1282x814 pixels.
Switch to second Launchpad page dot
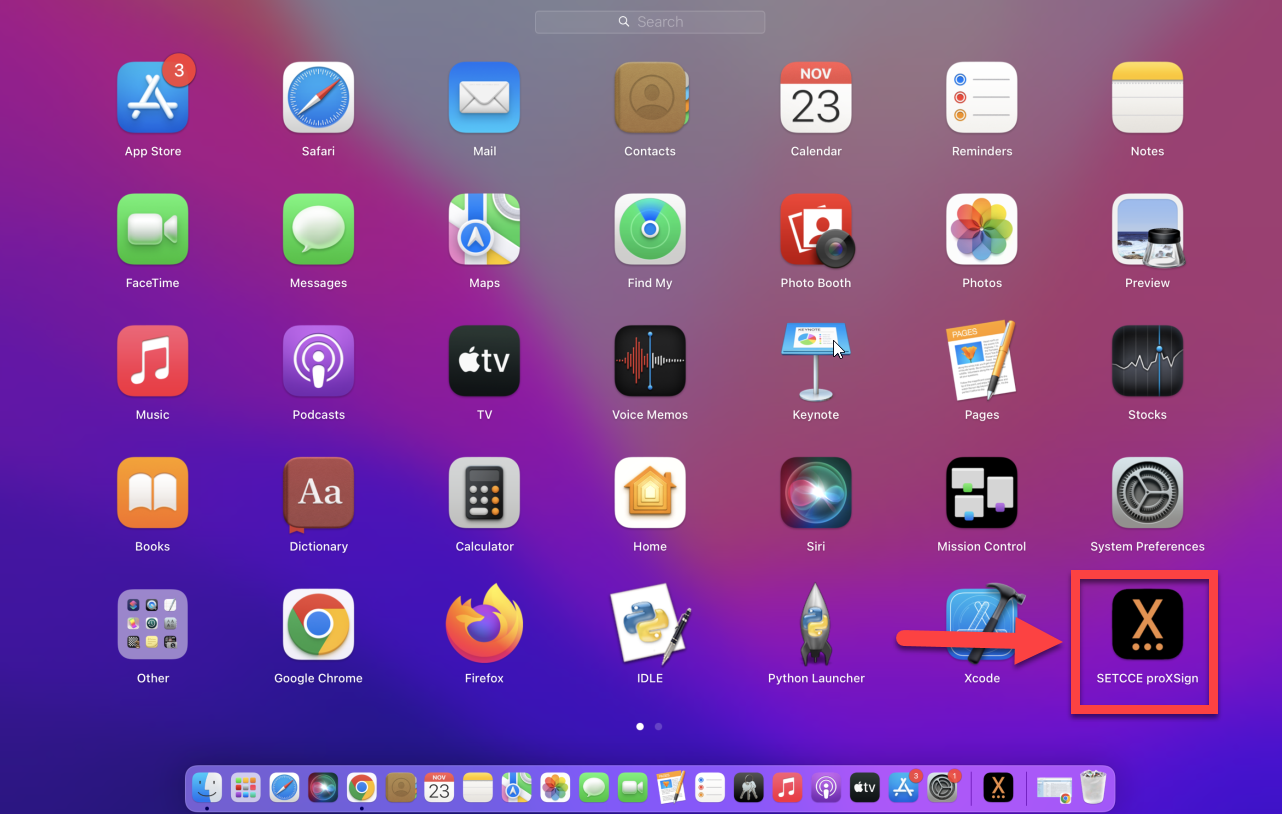tap(658, 727)
